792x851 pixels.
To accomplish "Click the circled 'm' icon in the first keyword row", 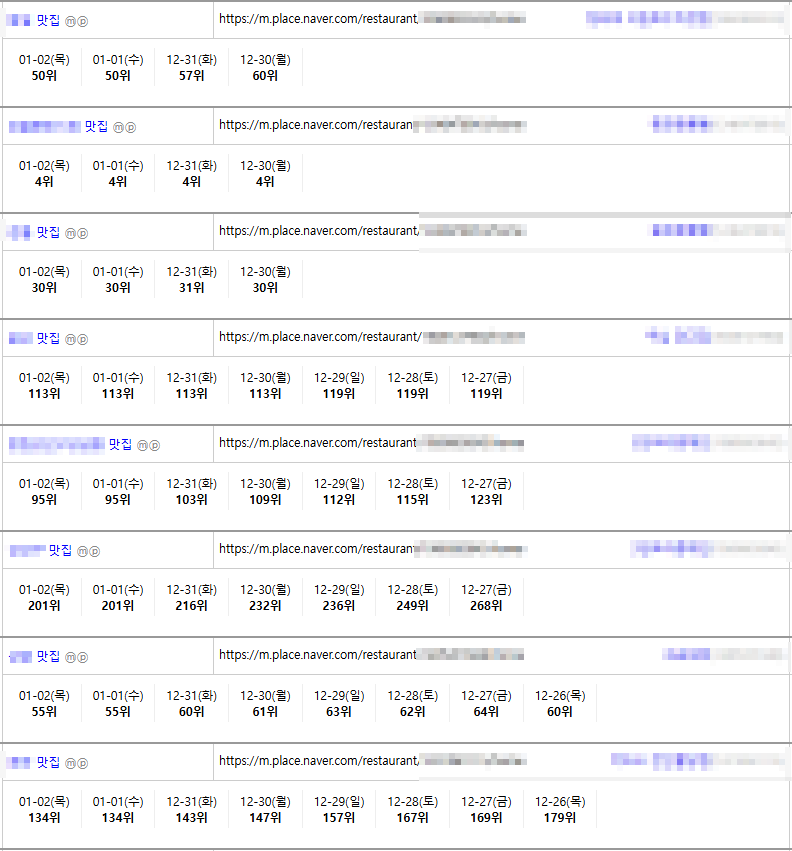I will pyautogui.click(x=71, y=21).
